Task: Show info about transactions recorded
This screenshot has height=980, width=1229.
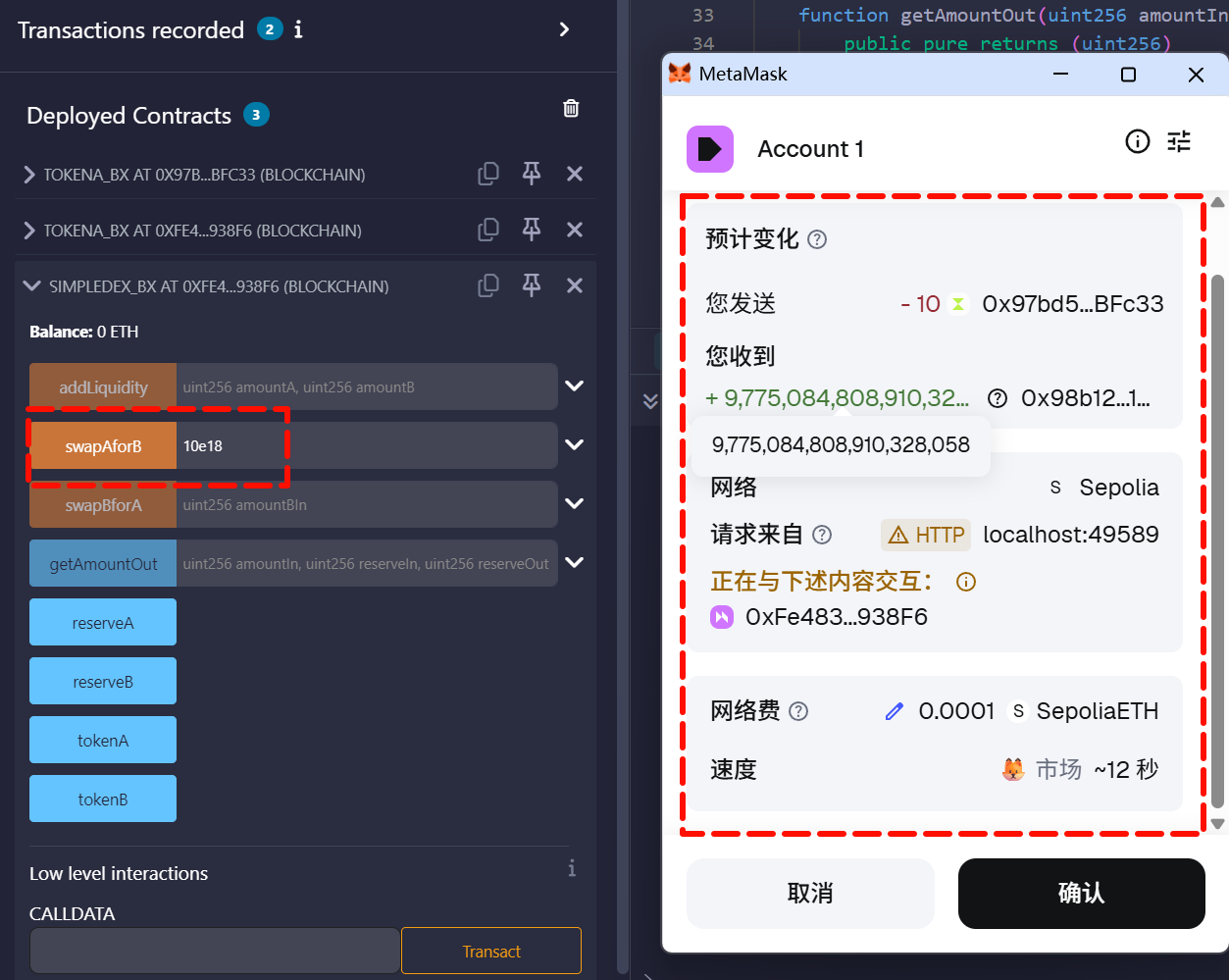Action: point(298,29)
